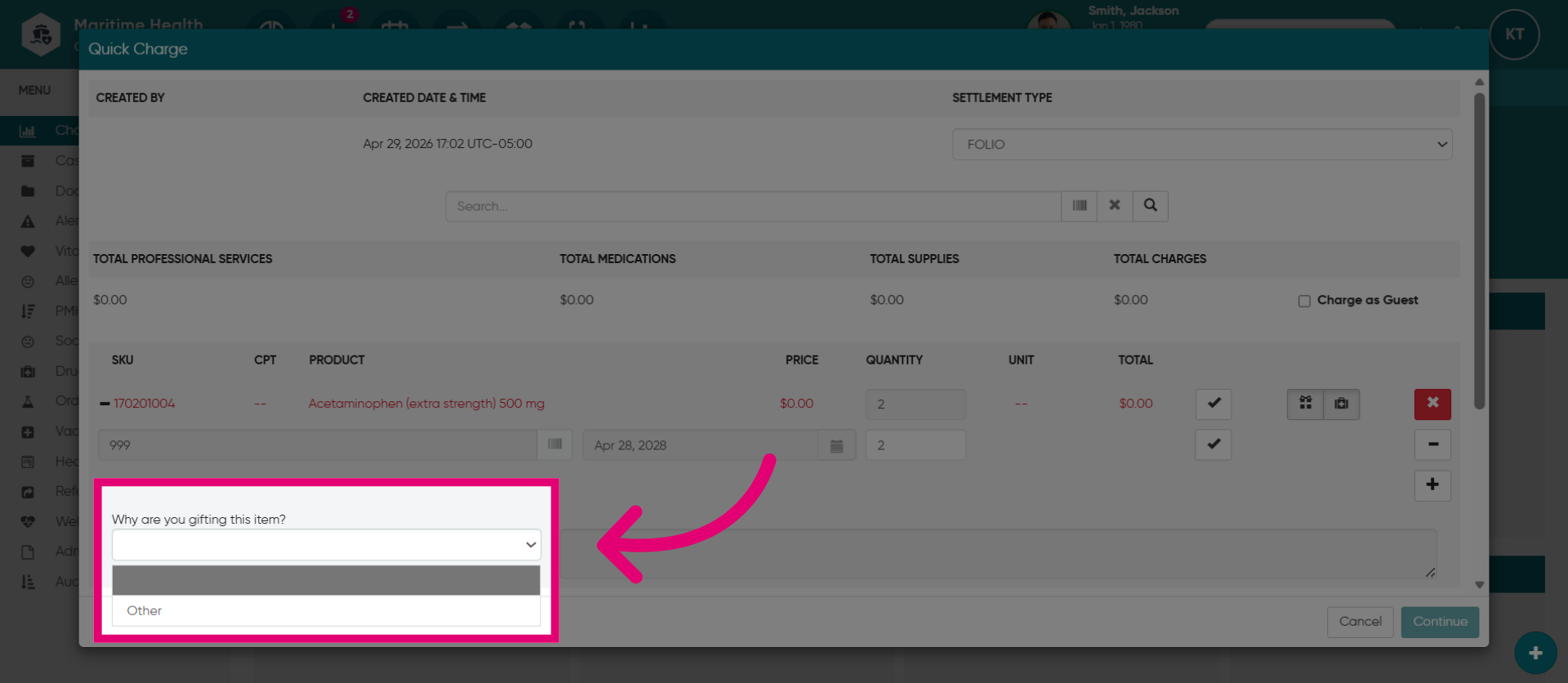Click the created date Apr 29, 2026 17:02 UTC-05:00
Screen dimensions: 1568x683
click(448, 144)
